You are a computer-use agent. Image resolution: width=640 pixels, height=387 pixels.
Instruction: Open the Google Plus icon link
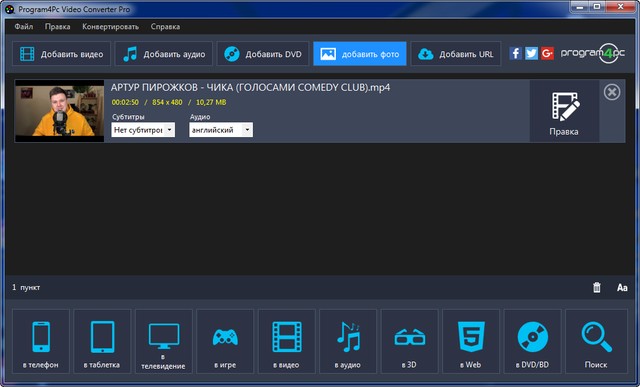[x=547, y=53]
